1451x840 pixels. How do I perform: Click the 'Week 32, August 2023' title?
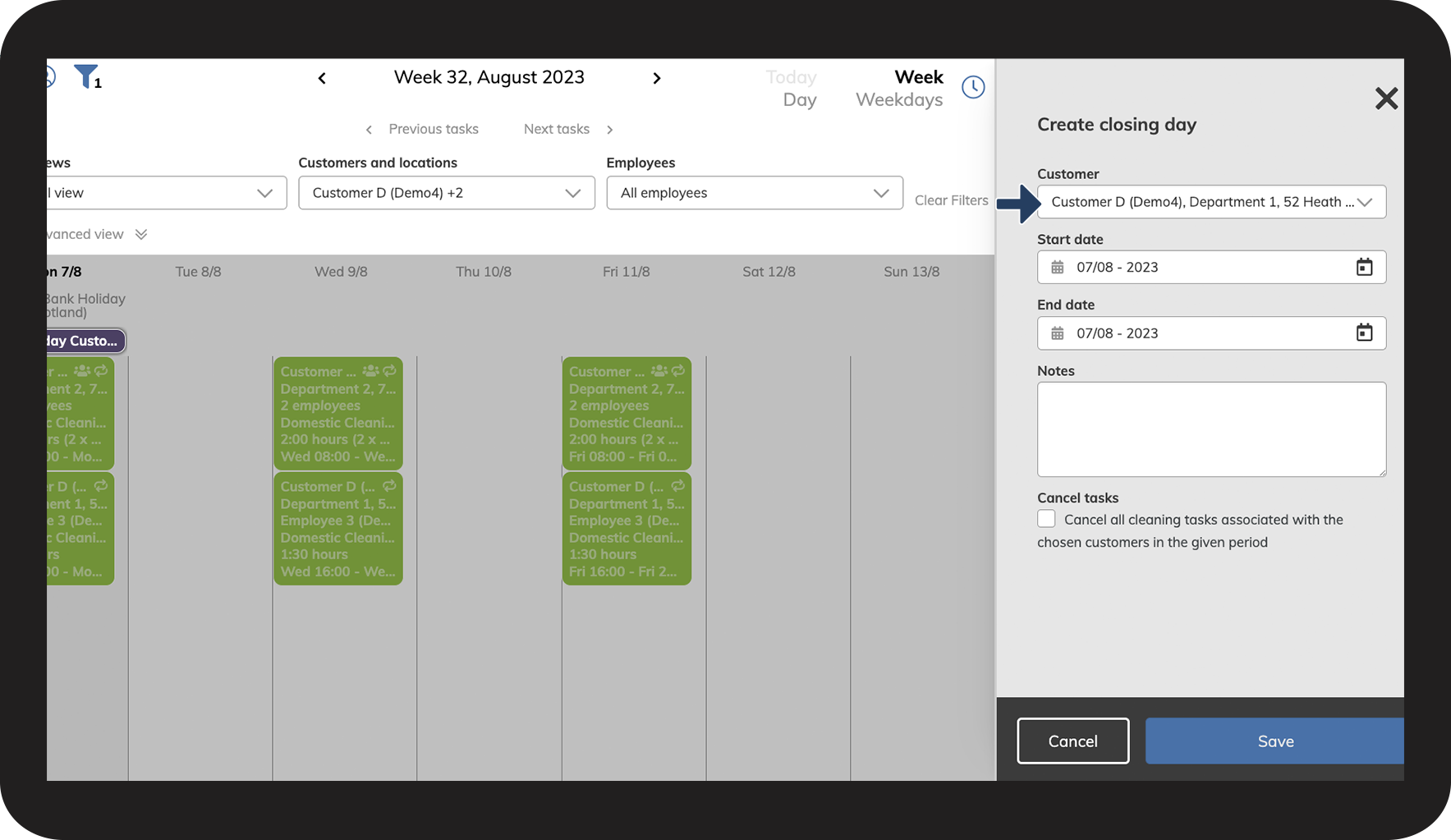[489, 77]
